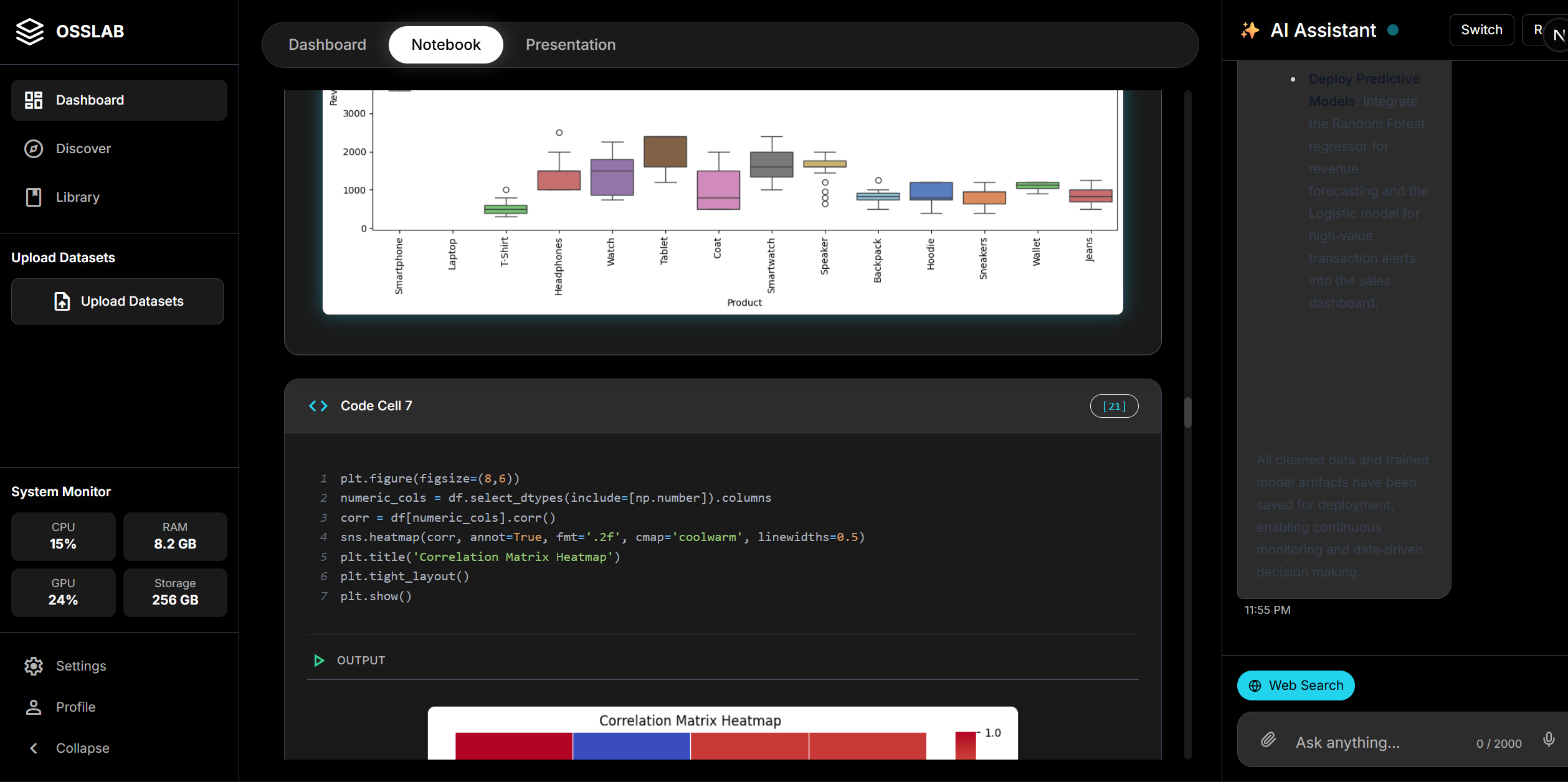Activate the microphone voice input icon

coord(1549,740)
